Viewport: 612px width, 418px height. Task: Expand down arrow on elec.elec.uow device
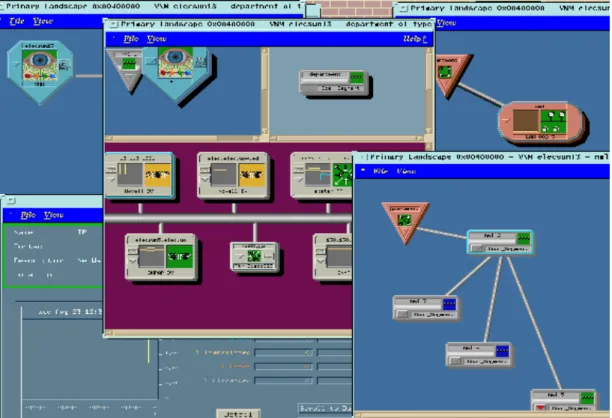[205, 180]
